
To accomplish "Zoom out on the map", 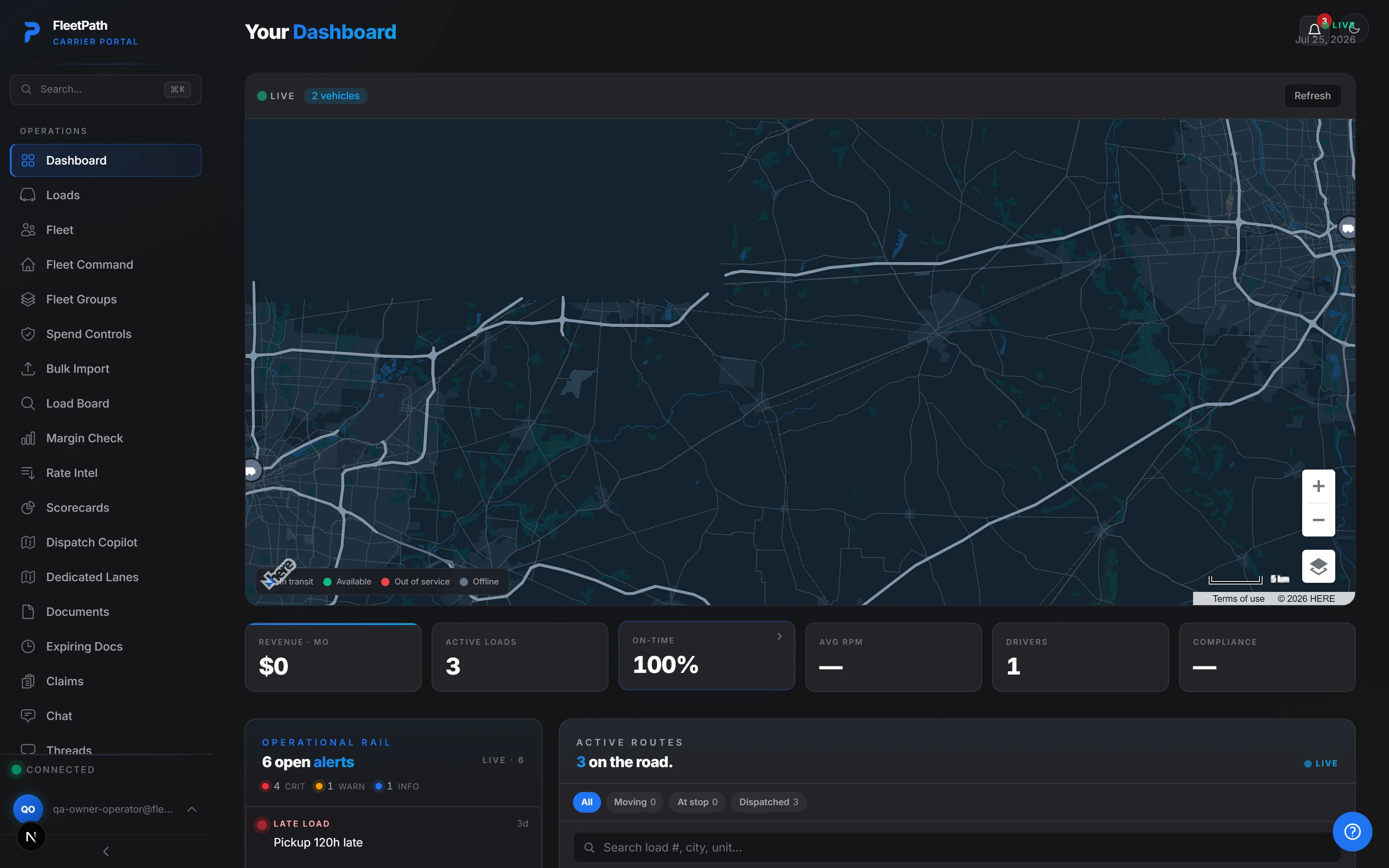I will pos(1318,520).
